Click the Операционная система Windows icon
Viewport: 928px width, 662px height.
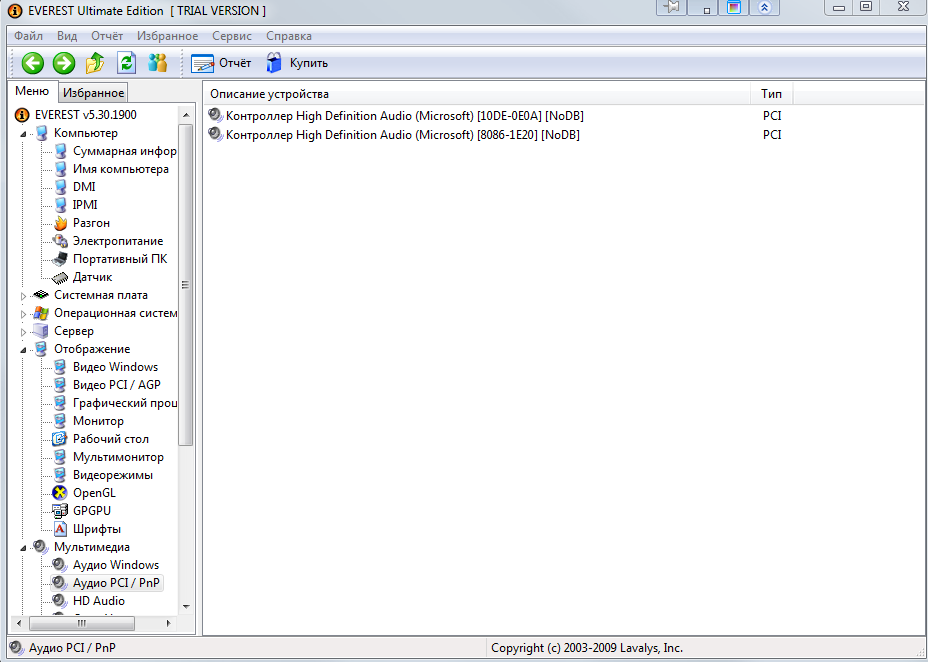coord(41,313)
